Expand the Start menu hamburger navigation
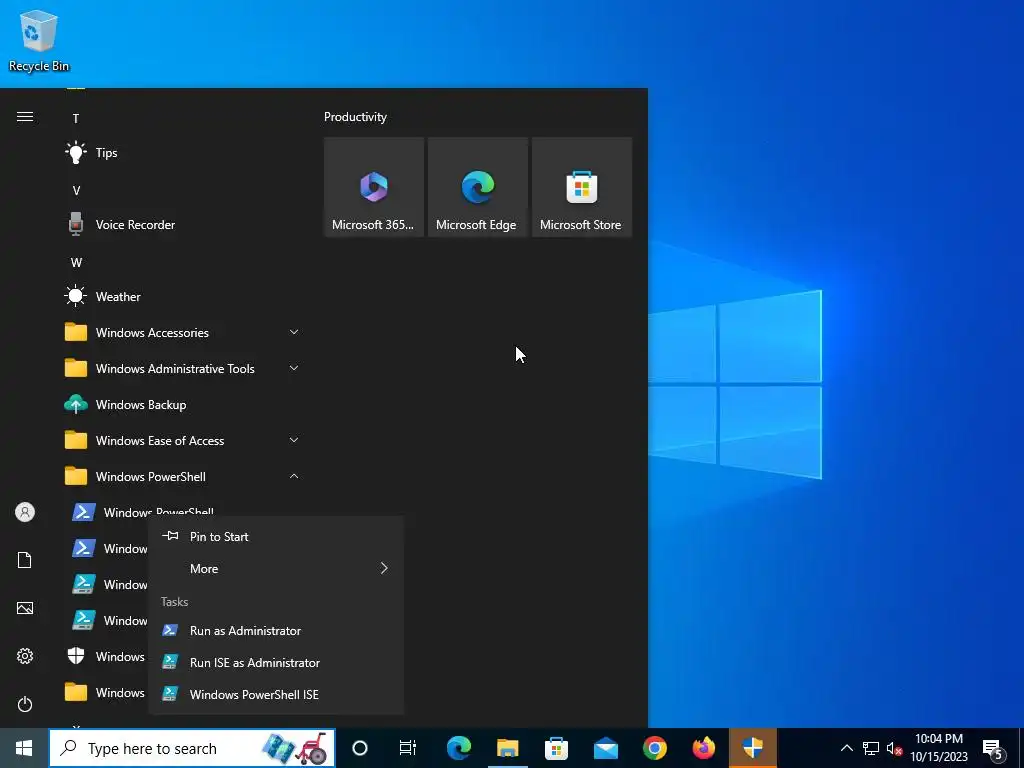1024x768 pixels. click(25, 117)
